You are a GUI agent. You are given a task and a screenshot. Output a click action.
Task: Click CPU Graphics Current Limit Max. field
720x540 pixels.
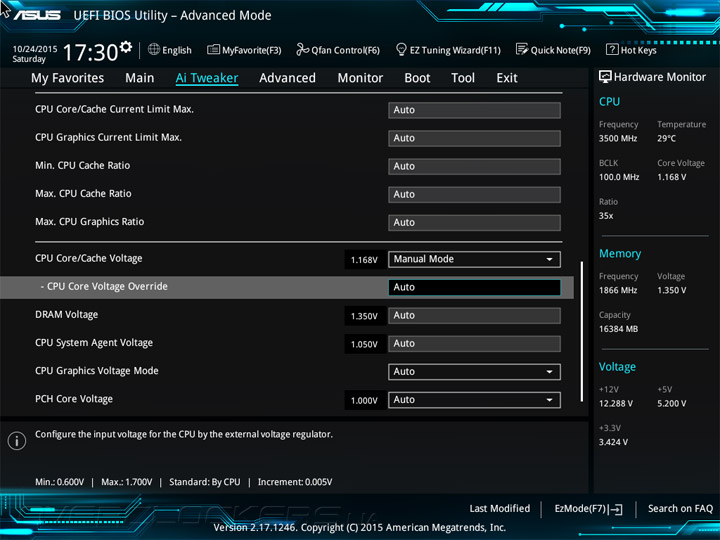(474, 138)
